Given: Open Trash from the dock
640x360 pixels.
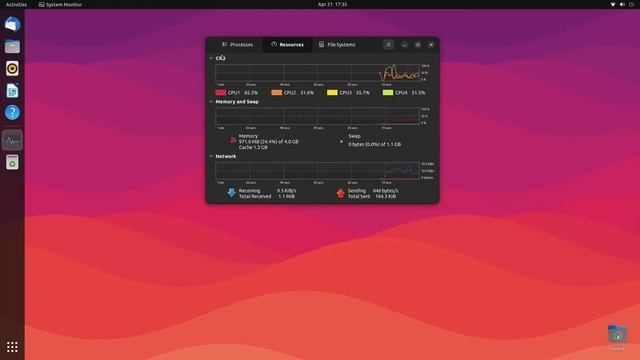Looking at the screenshot, I should point(12,162).
